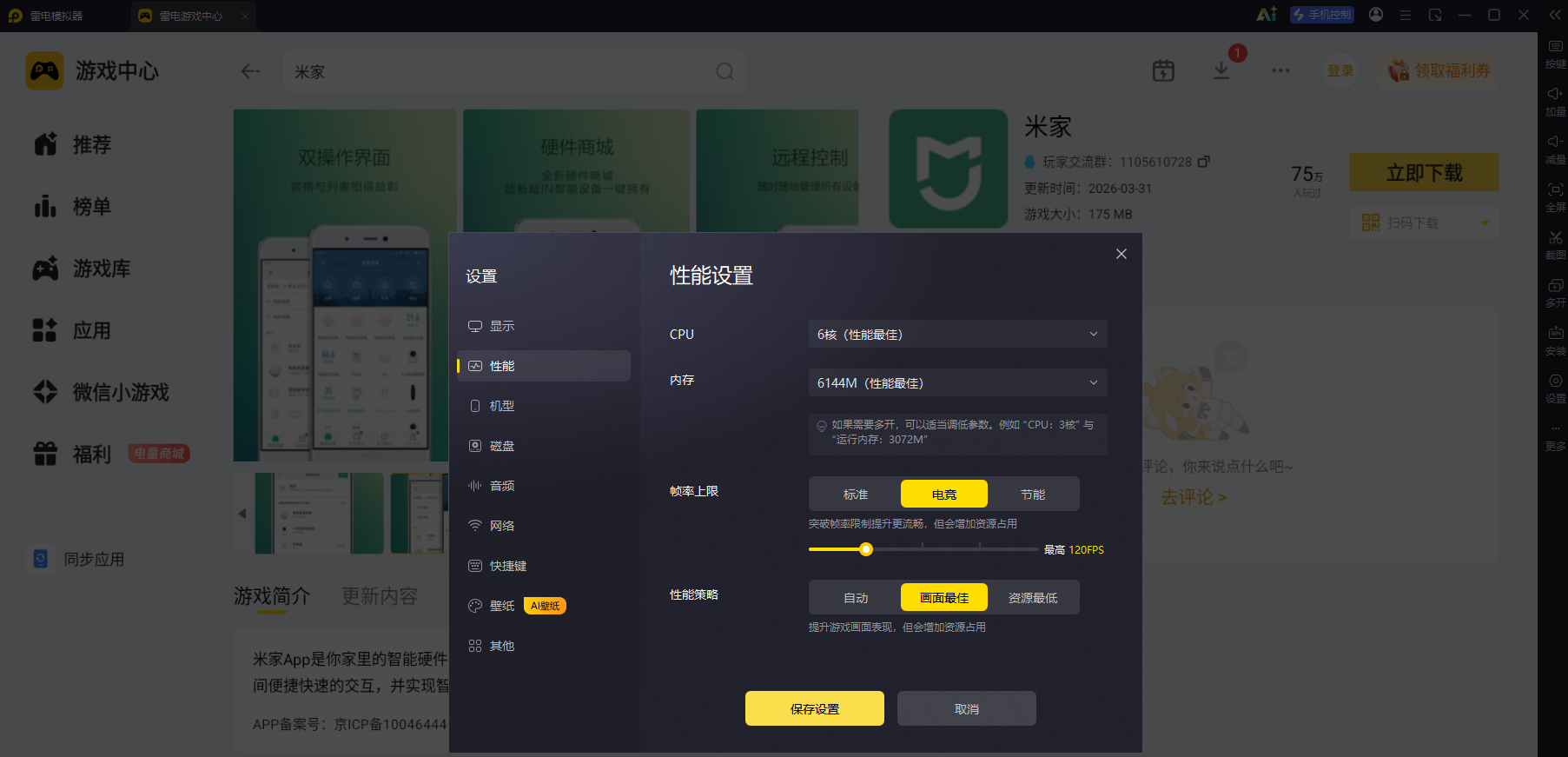
Task: Expand the 扫码下载 dropdown
Action: tap(1485, 223)
